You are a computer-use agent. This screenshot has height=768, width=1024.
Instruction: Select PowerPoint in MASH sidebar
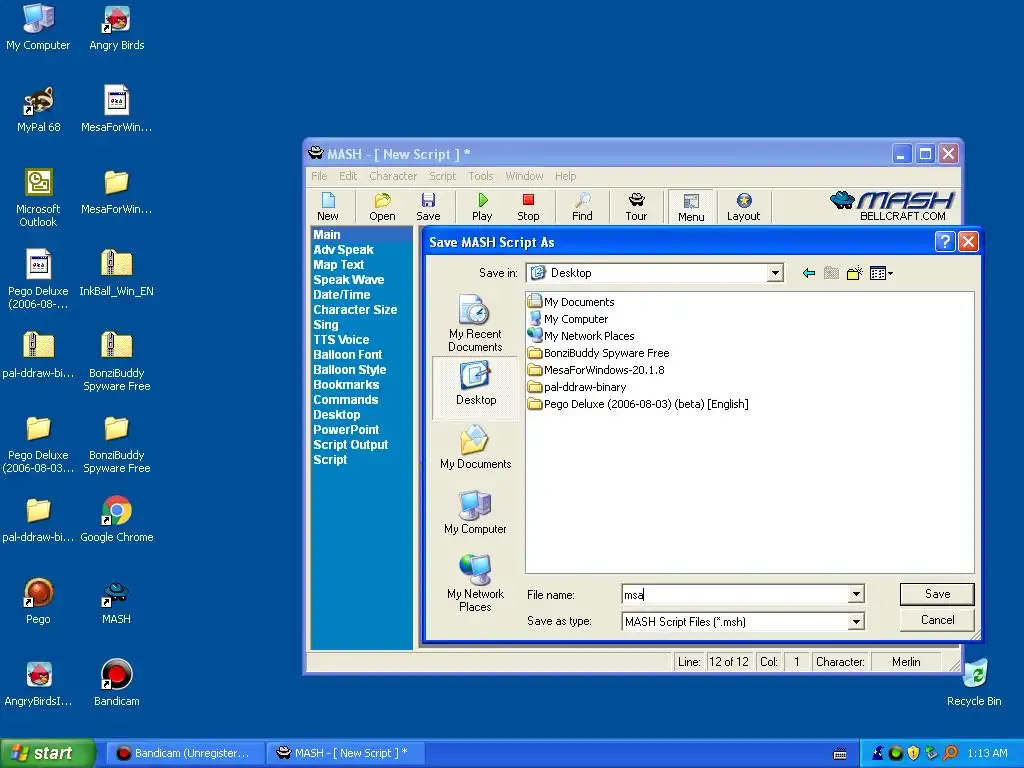[x=346, y=430]
